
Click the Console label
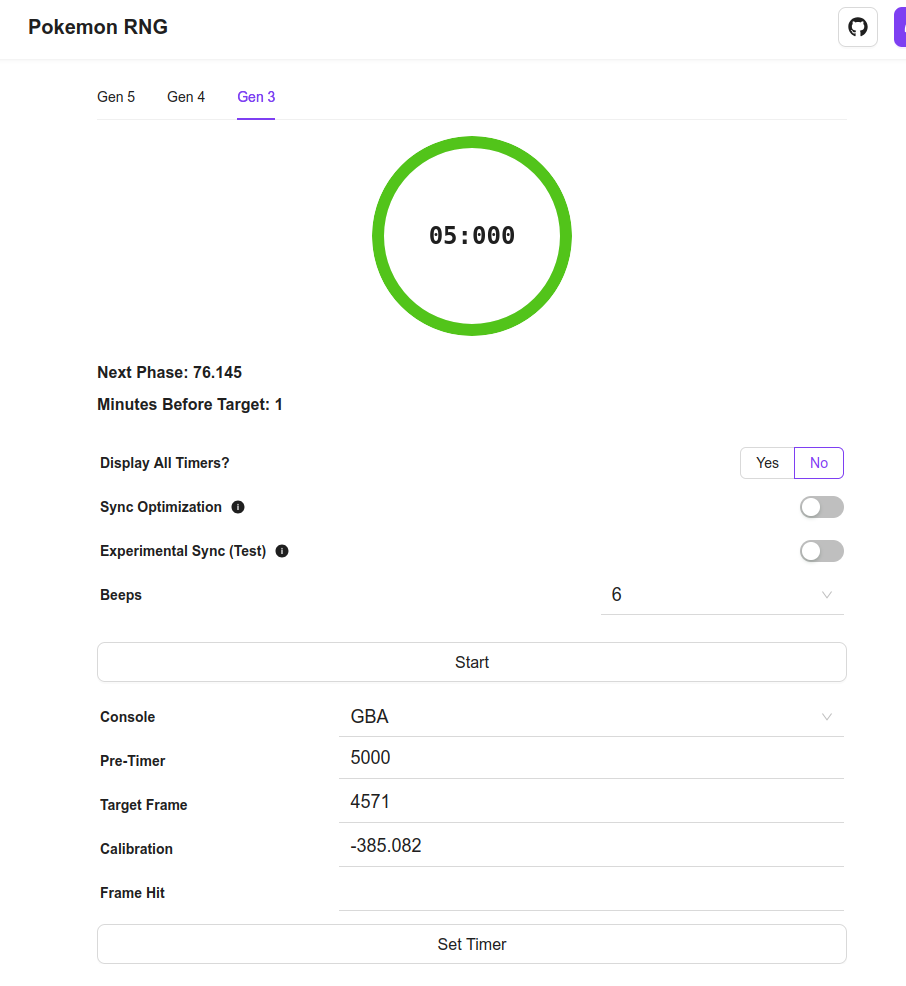[x=128, y=717]
